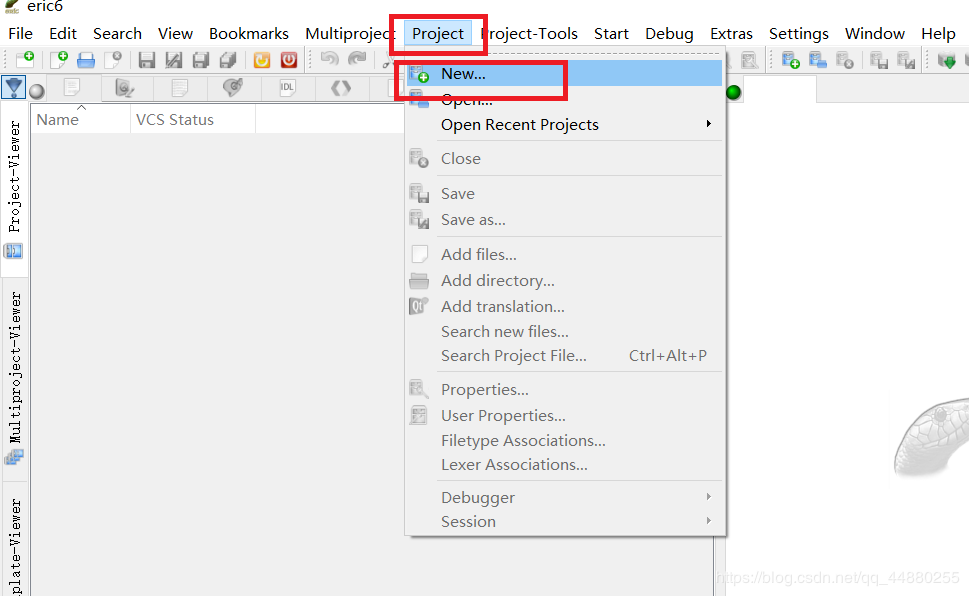Open the Protocols tab with angle brackets
This screenshot has width=969, height=596.
pyautogui.click(x=341, y=88)
